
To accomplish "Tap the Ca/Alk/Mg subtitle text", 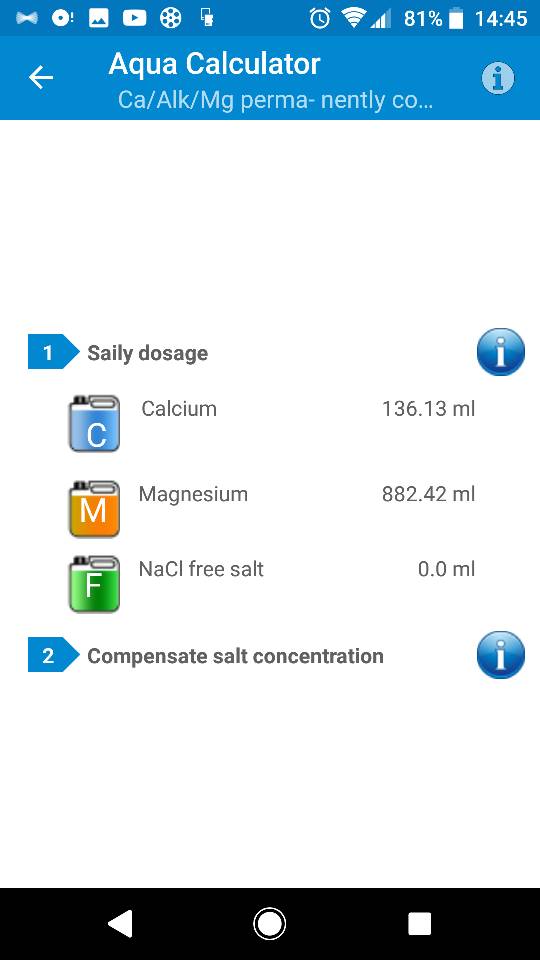I will click(x=276, y=99).
